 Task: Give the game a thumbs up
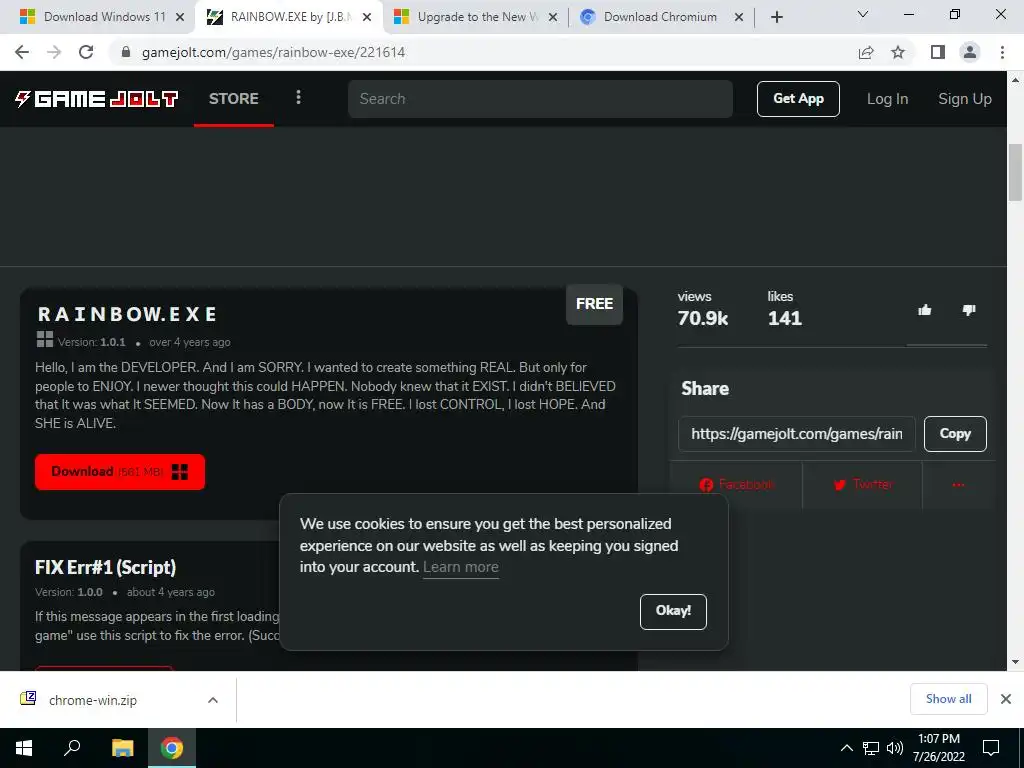925,310
